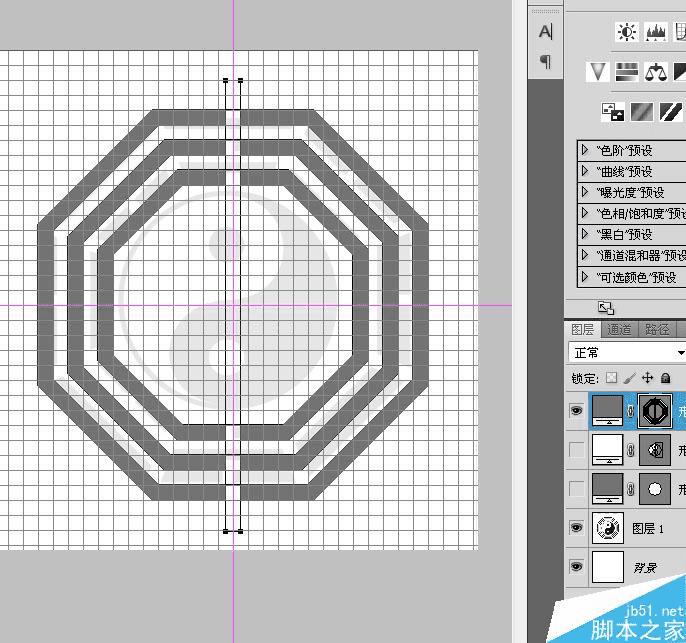Select the 图层 1 bagua thumbnail
The image size is (686, 643).
[608, 528]
